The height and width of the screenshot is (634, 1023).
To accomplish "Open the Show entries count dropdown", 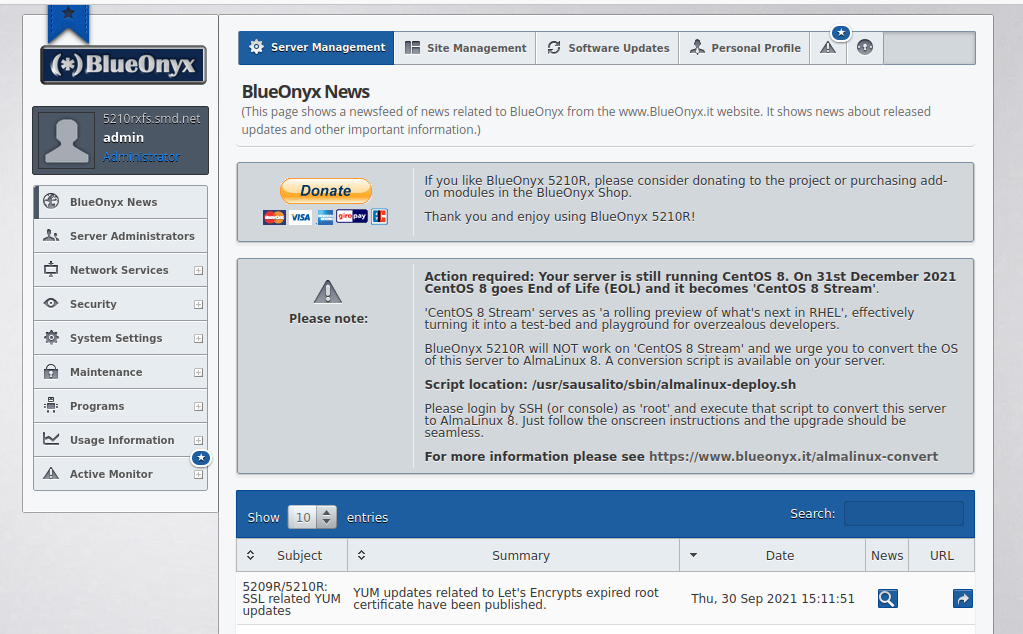I will [313, 517].
